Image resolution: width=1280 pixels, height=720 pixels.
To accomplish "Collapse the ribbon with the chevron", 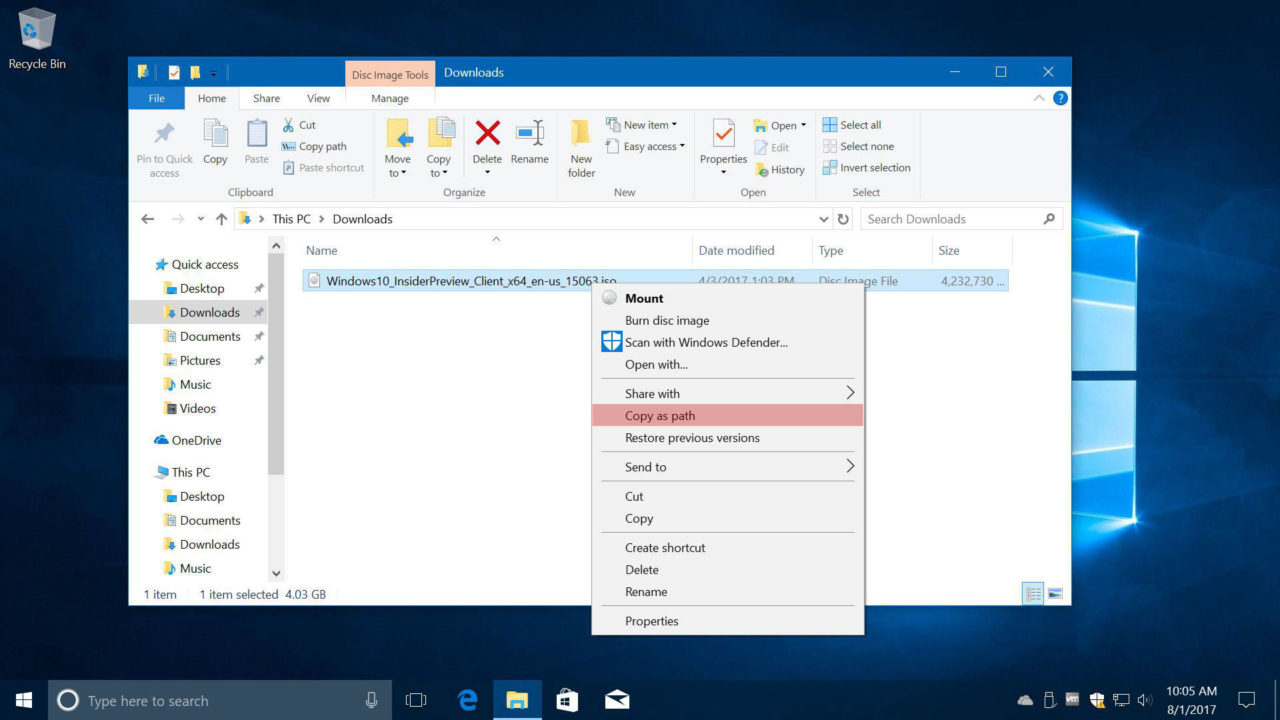I will [x=1040, y=98].
